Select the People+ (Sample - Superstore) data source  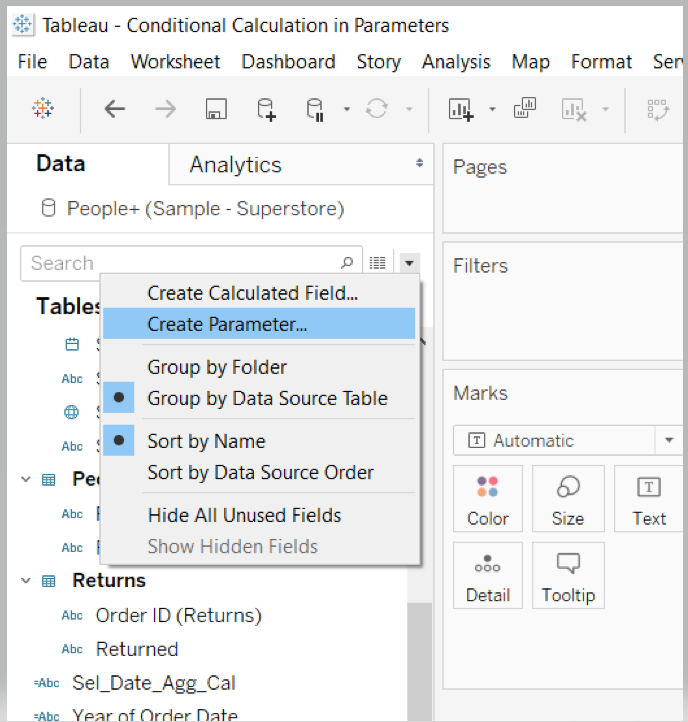click(x=206, y=209)
